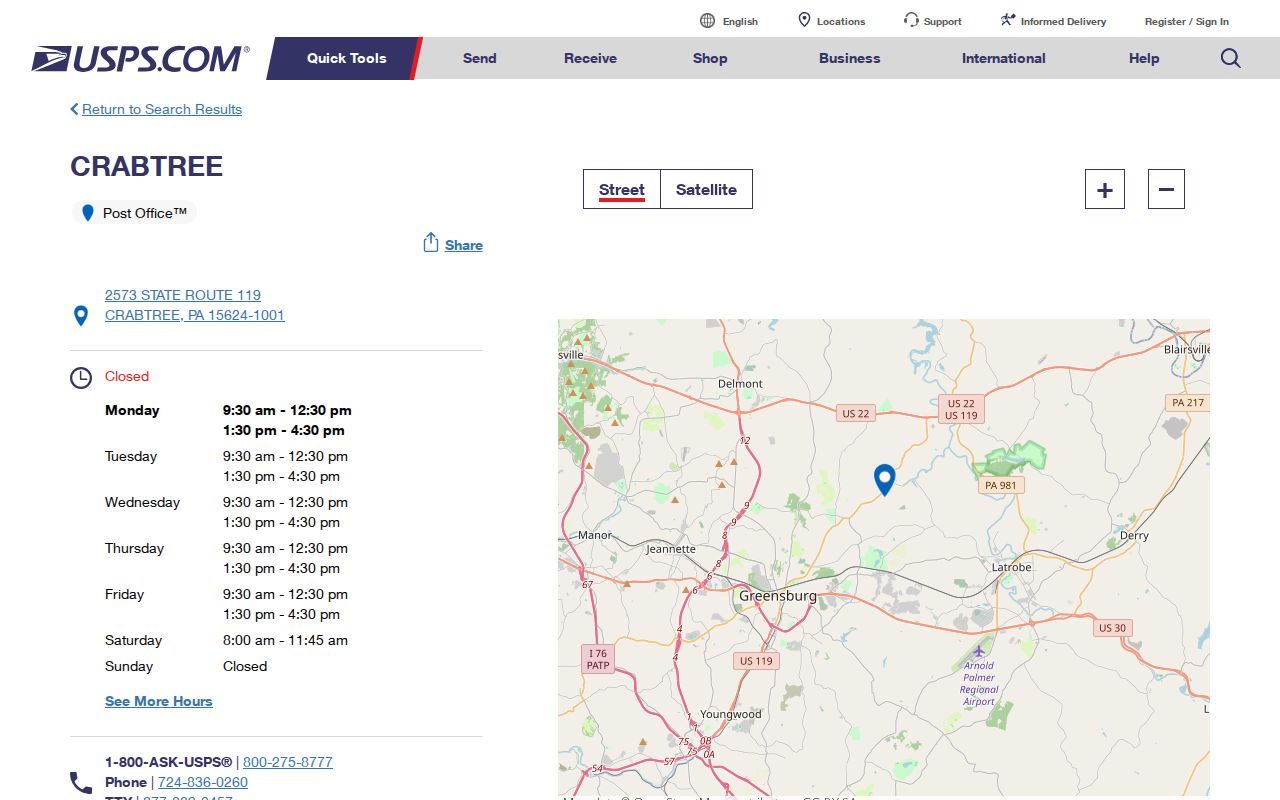Click the address location pin icon
The width and height of the screenshot is (1280, 800).
coord(81,316)
